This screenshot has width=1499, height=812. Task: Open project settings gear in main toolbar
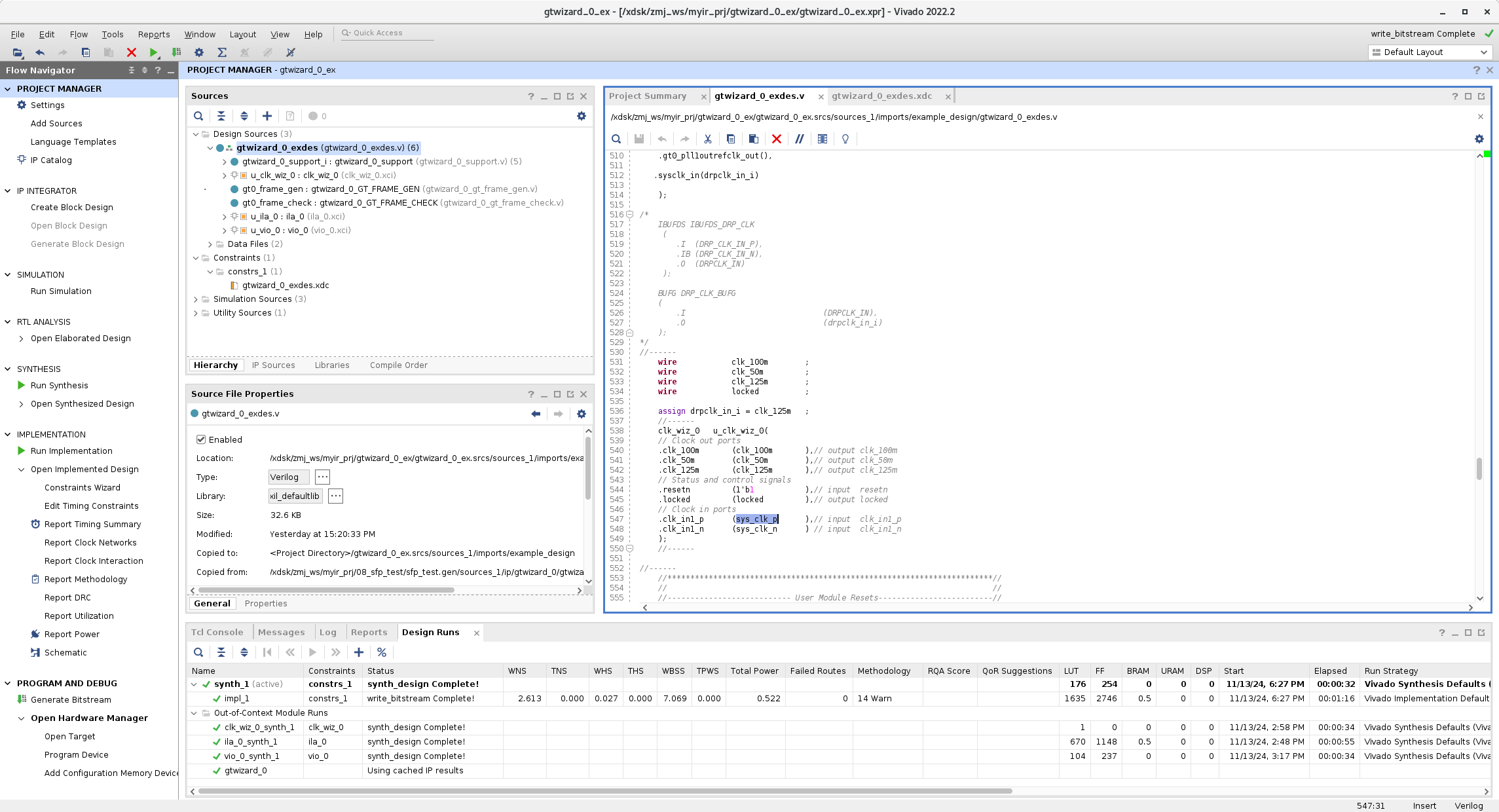[x=199, y=52]
